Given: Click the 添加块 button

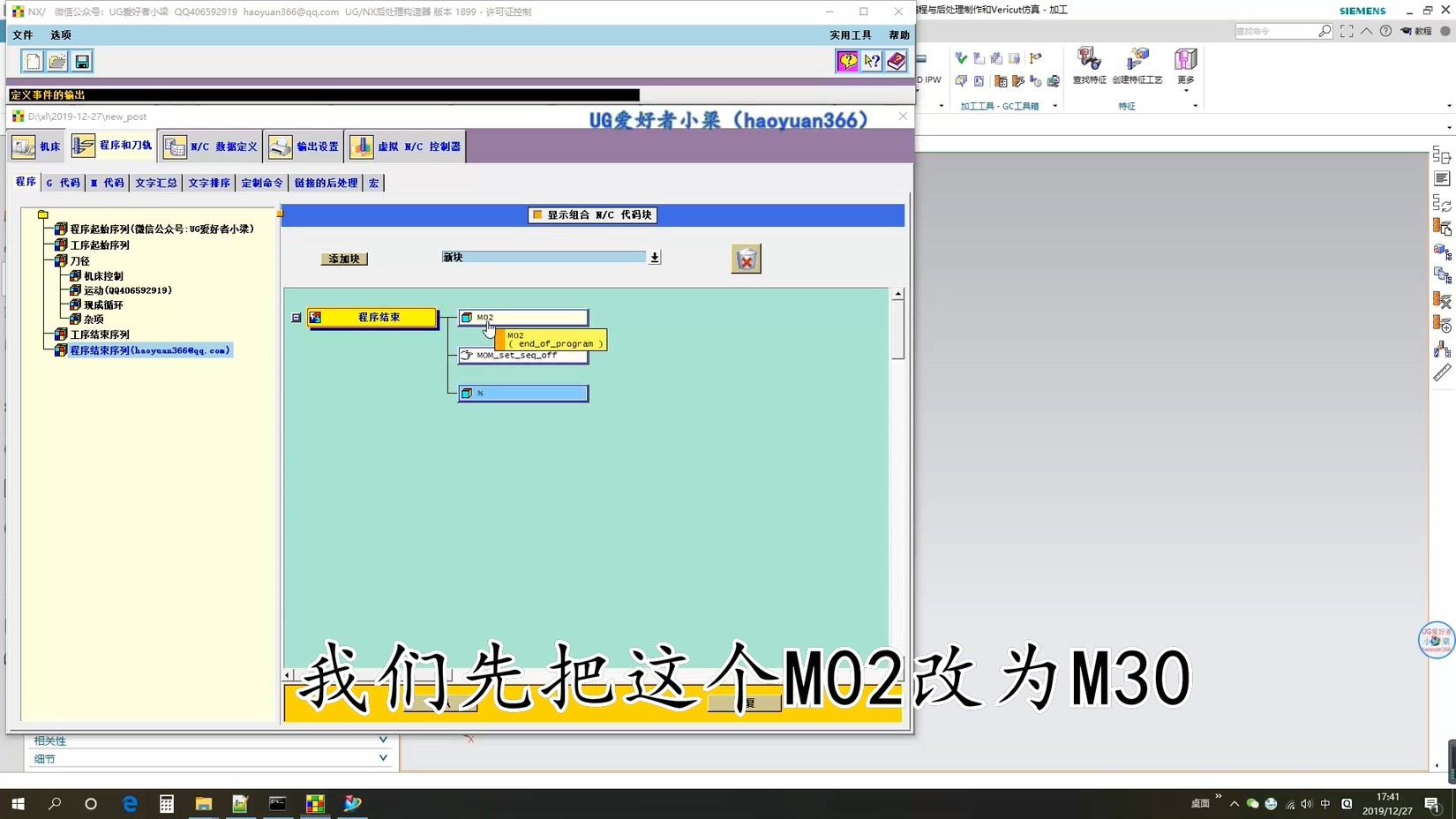Looking at the screenshot, I should coord(344,259).
